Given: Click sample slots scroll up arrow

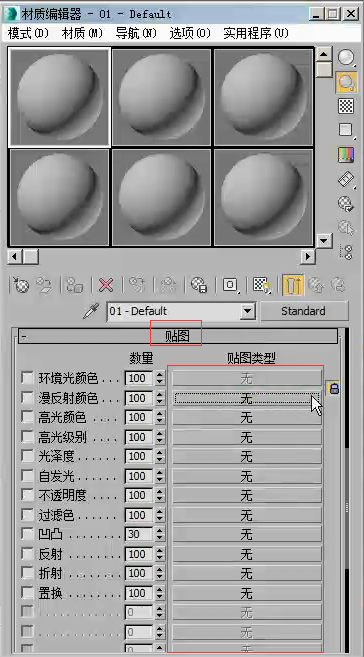Looking at the screenshot, I should (x=323, y=54).
